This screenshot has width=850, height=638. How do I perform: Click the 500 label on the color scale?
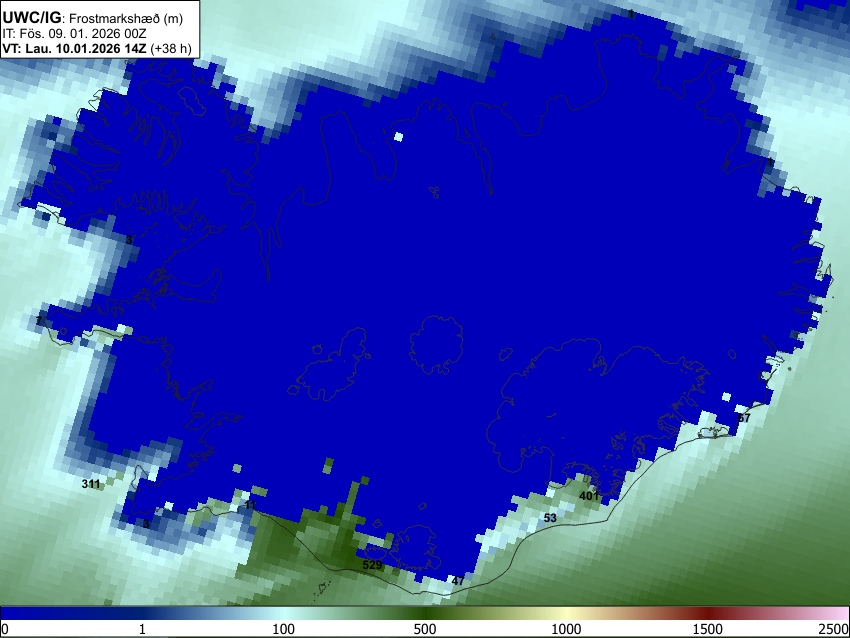425,629
